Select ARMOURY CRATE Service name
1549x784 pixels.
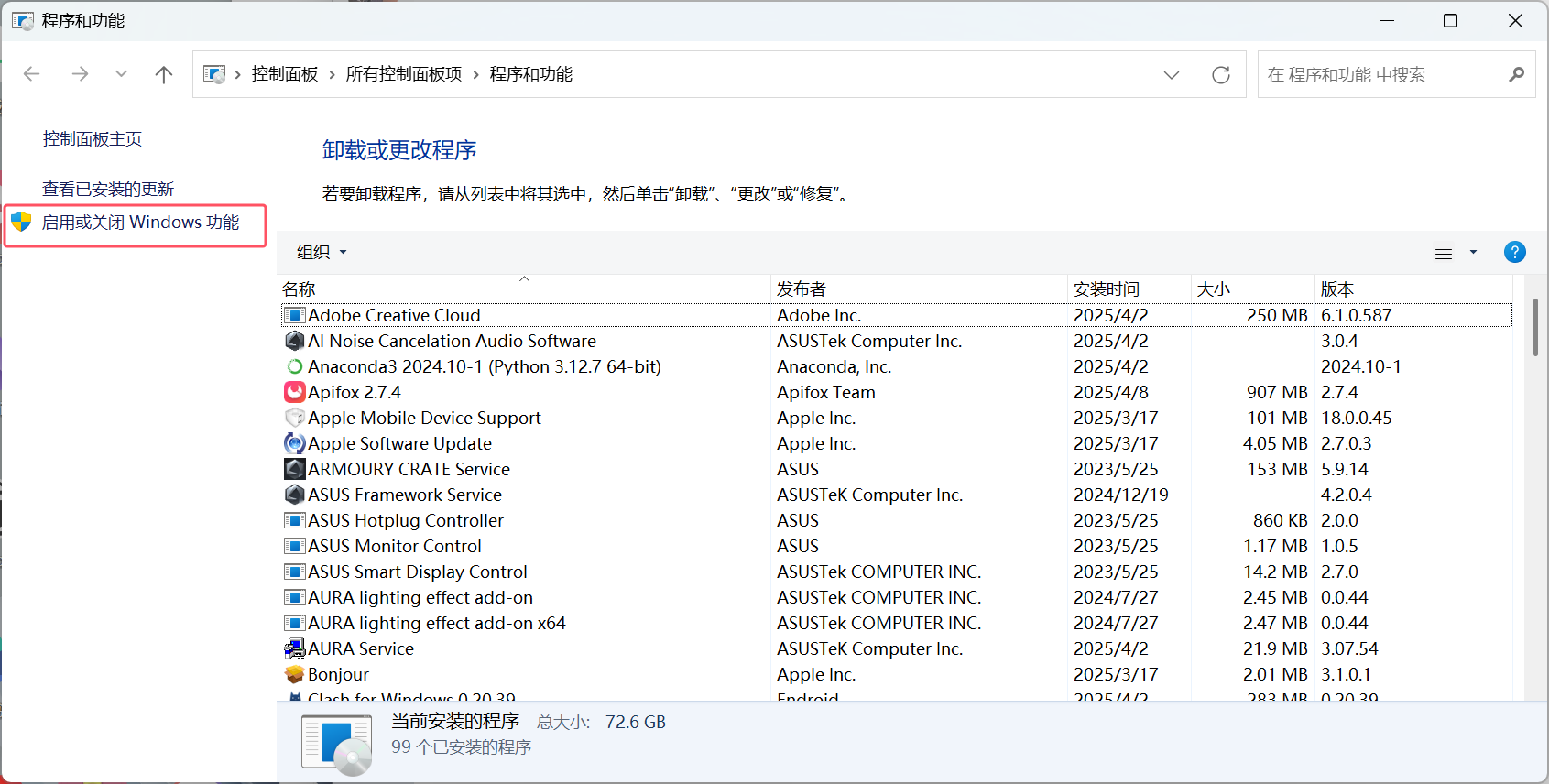tap(409, 469)
